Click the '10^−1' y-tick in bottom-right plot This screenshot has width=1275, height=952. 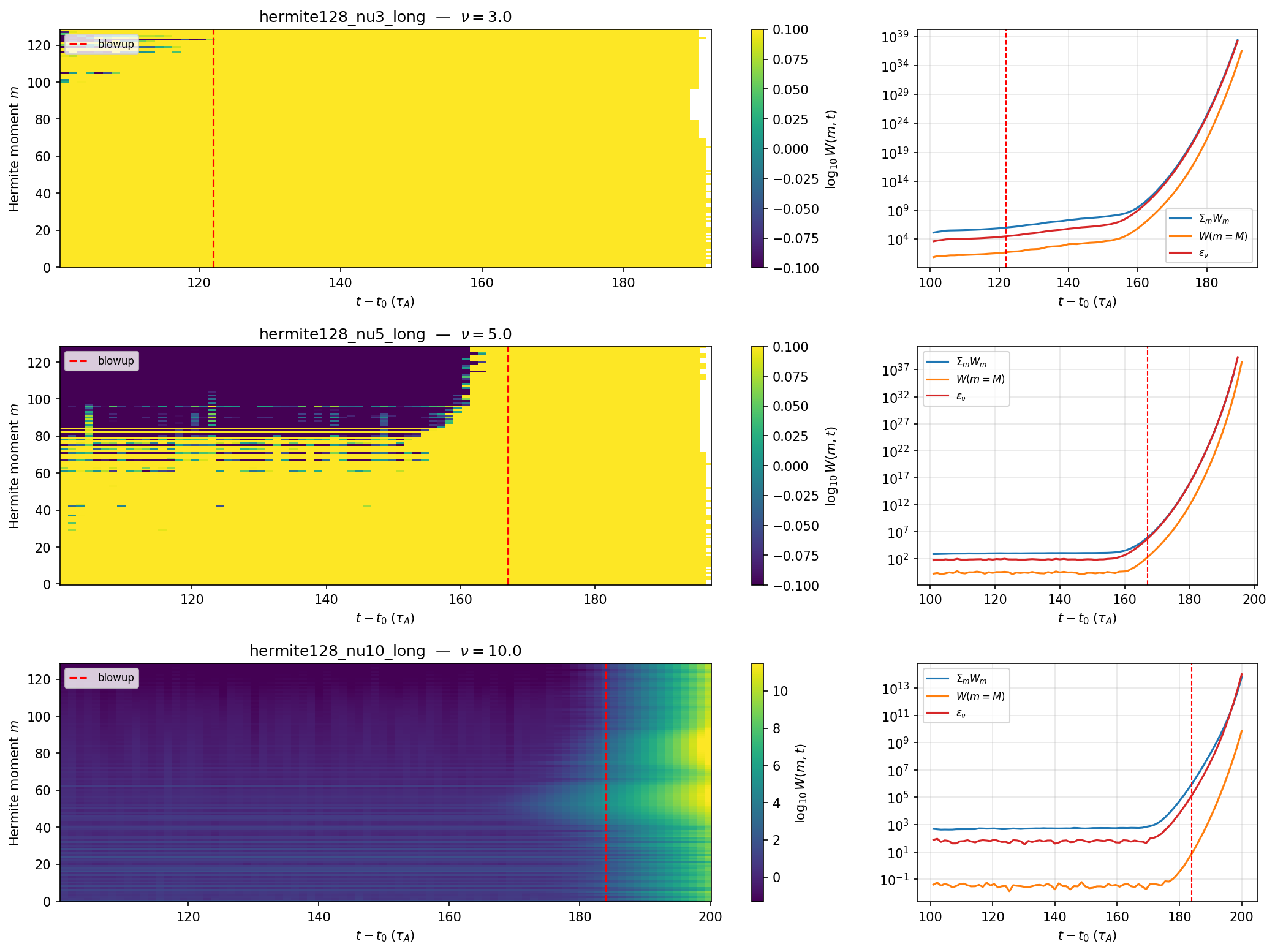coord(895,880)
